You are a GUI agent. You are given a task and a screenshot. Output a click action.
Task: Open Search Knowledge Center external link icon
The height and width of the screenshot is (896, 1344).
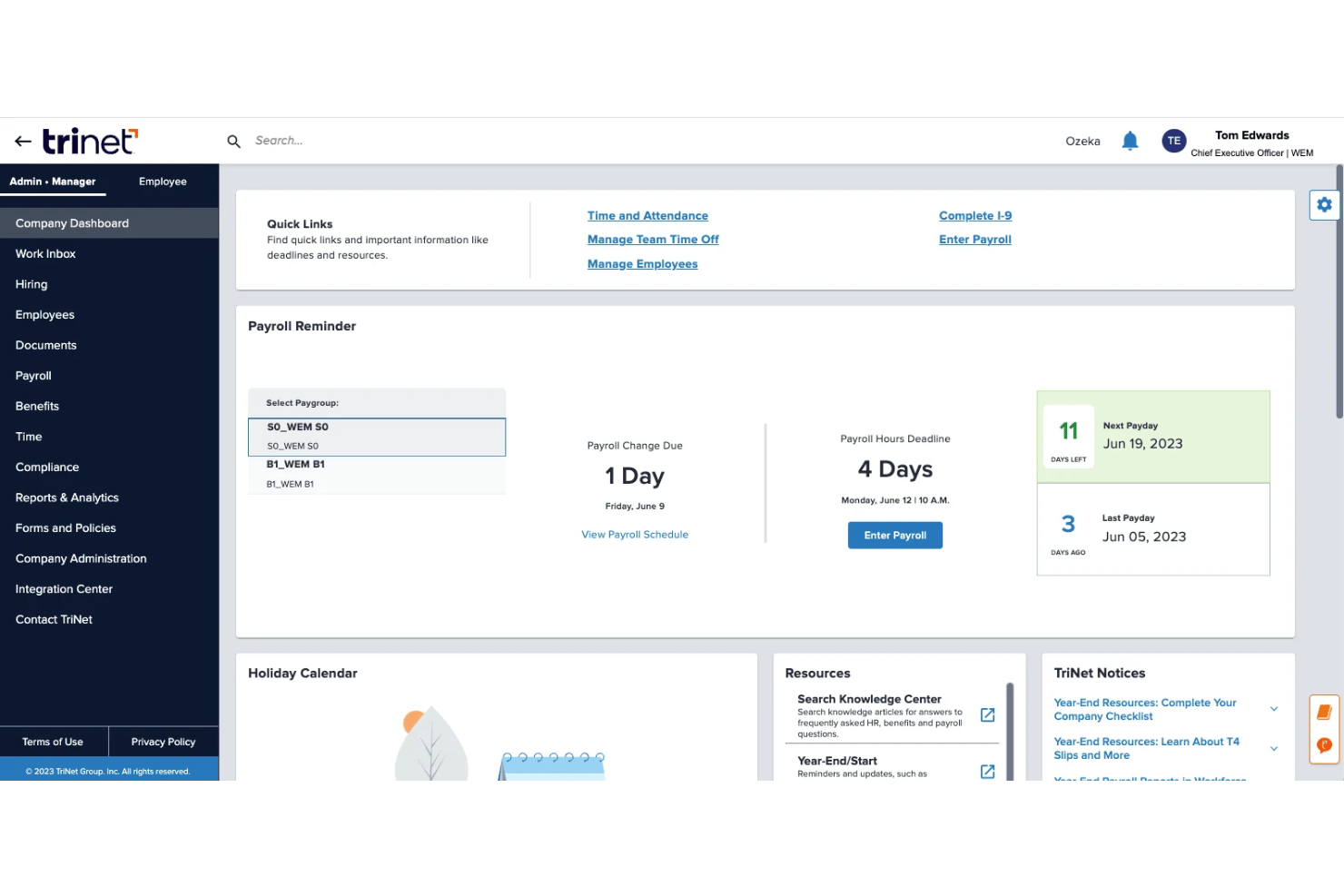(987, 715)
